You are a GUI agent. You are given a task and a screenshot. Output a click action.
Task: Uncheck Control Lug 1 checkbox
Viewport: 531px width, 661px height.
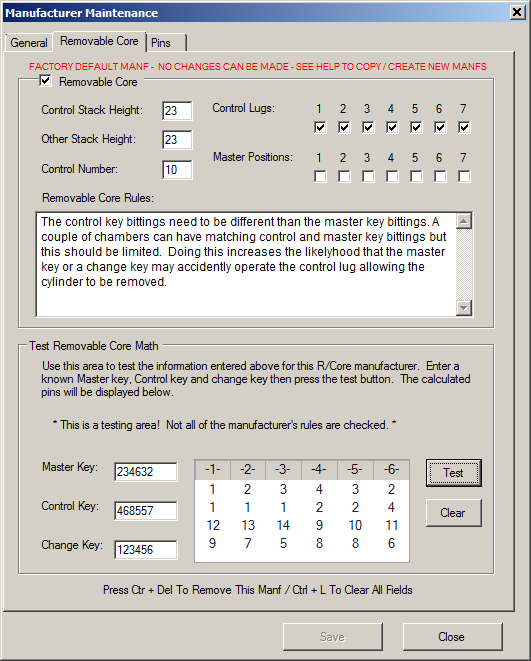click(320, 127)
